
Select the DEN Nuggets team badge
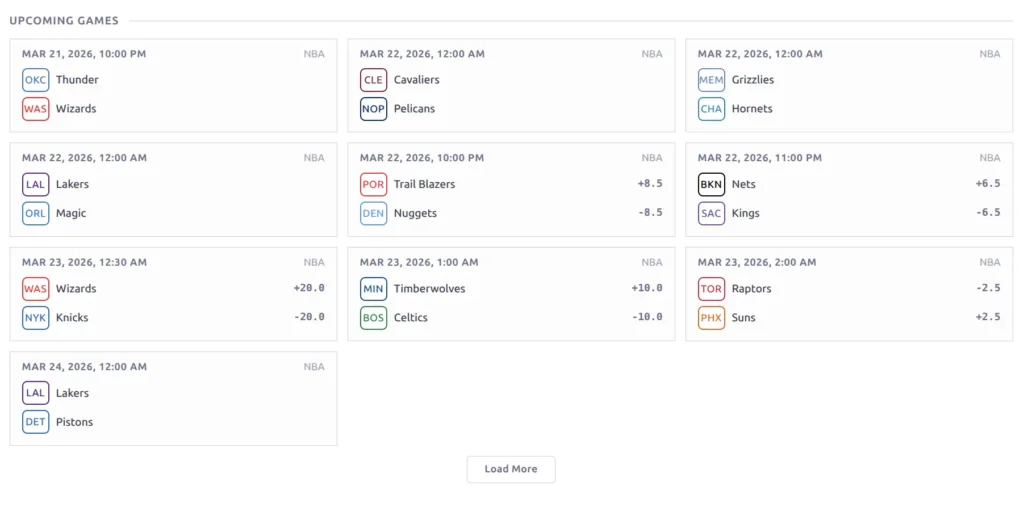374,213
